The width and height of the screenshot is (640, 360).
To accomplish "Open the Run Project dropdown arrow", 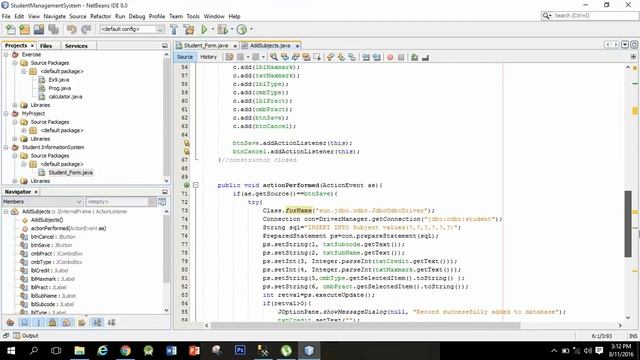I will click(212, 29).
